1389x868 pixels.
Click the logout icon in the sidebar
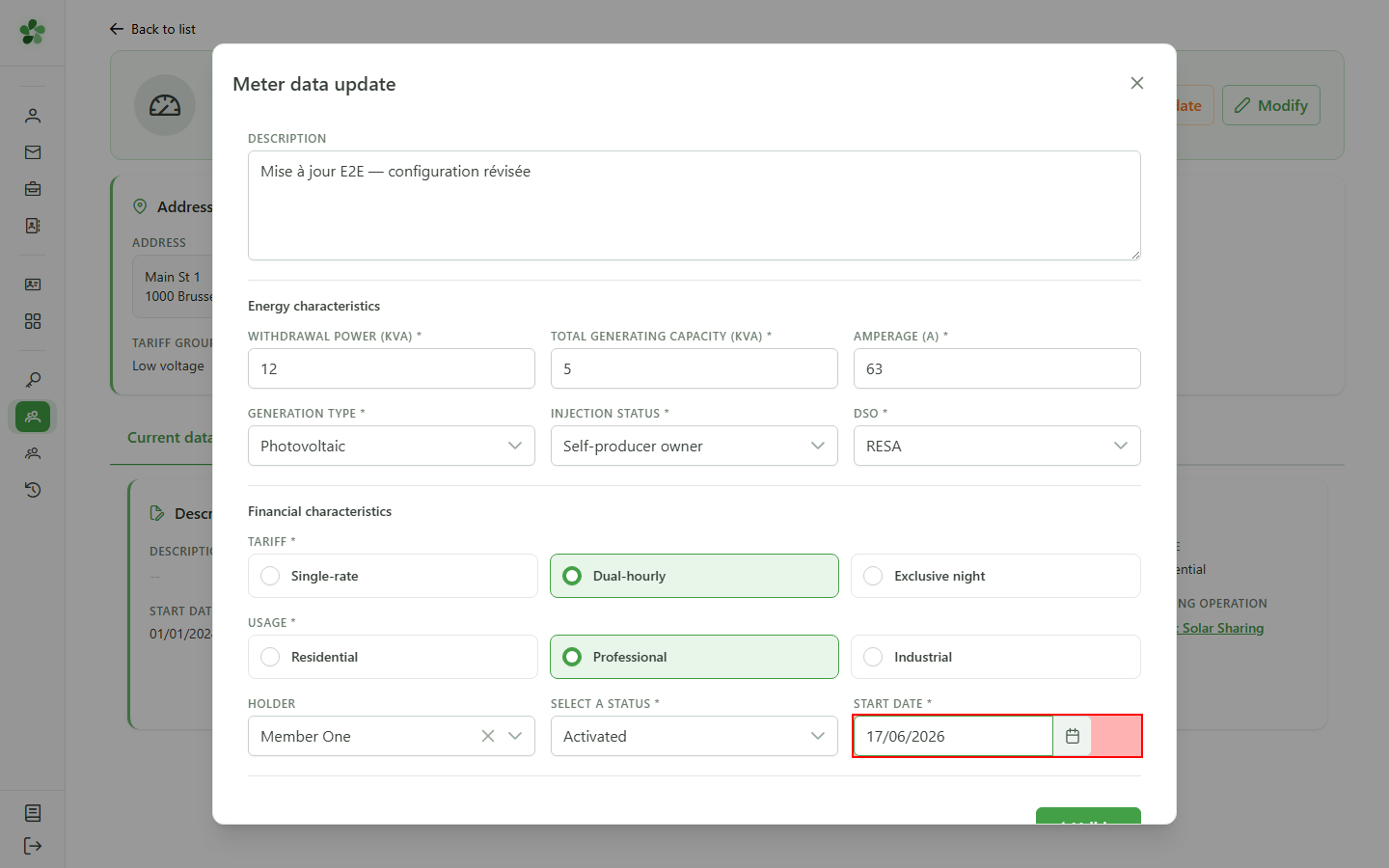[x=33, y=846]
